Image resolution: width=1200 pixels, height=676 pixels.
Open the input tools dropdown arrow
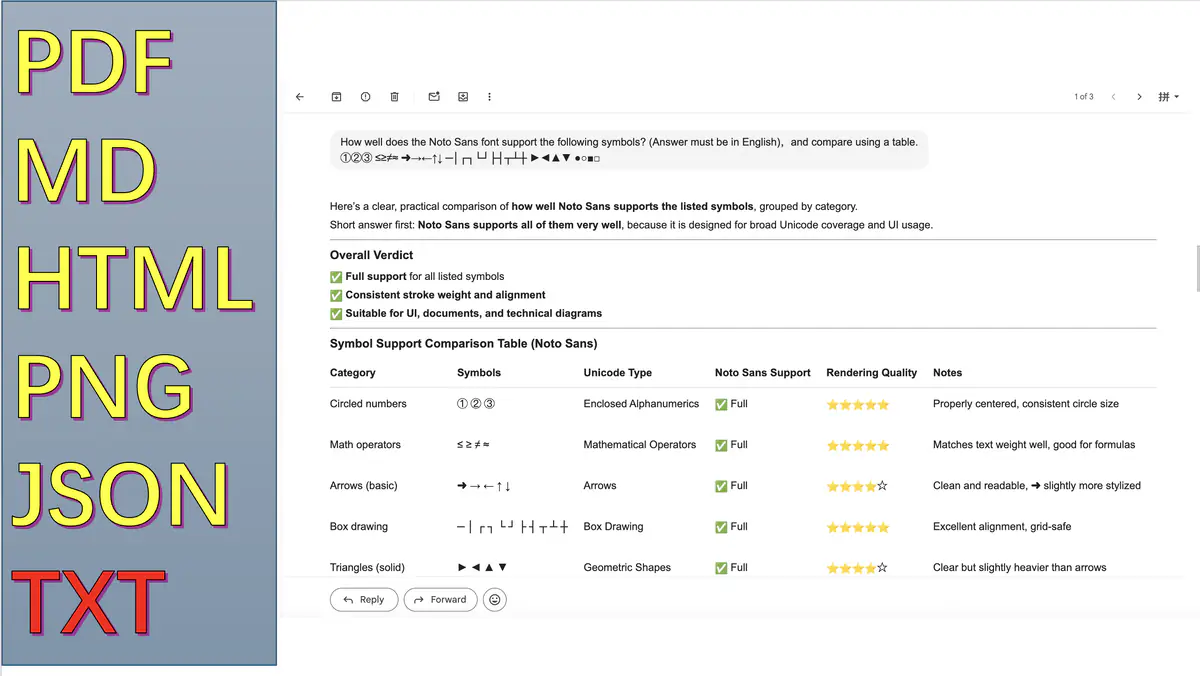[x=1177, y=96]
